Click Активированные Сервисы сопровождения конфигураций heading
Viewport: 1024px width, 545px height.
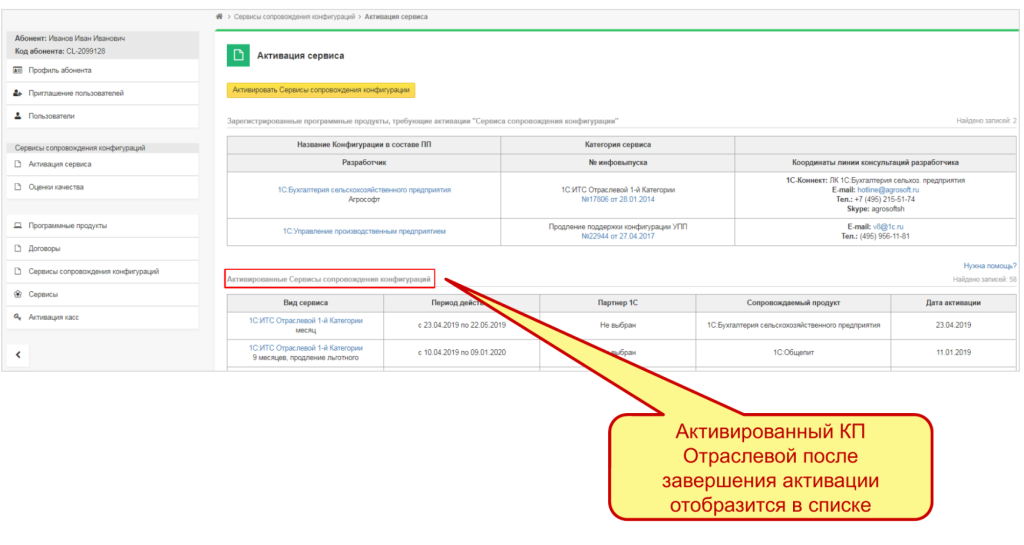pyautogui.click(x=328, y=279)
